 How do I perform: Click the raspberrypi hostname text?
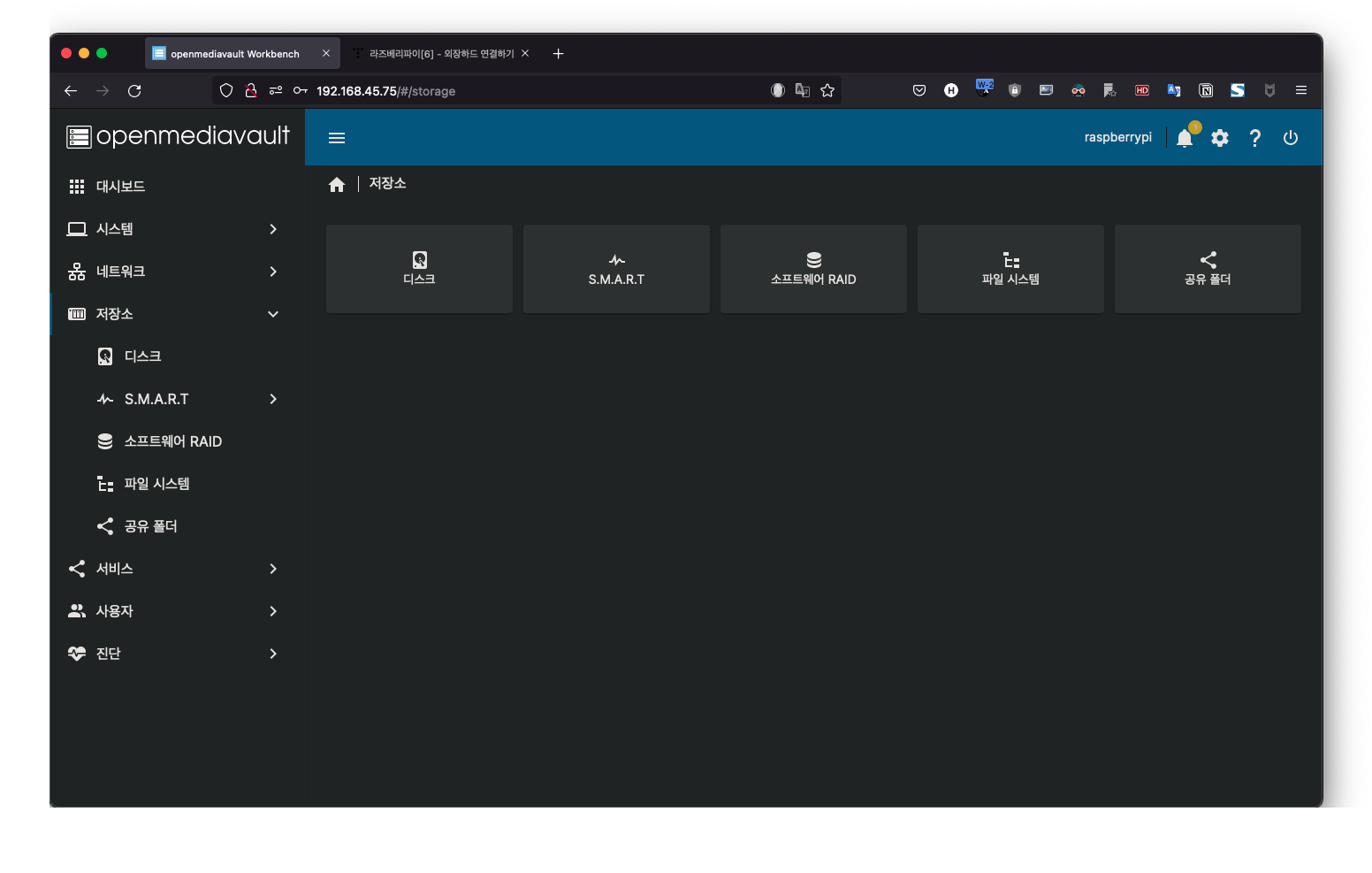[1117, 137]
